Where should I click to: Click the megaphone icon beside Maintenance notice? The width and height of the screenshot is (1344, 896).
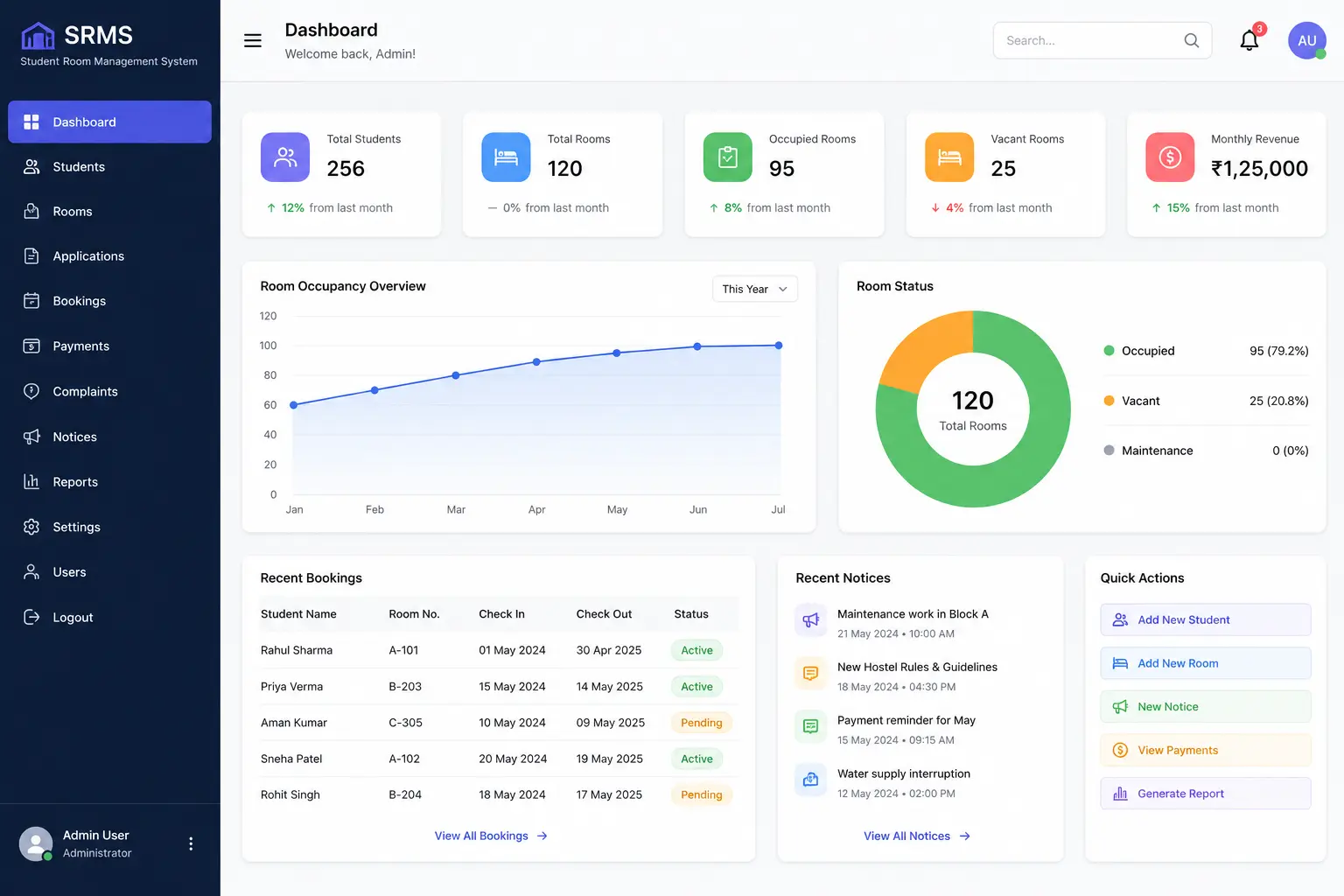click(811, 620)
